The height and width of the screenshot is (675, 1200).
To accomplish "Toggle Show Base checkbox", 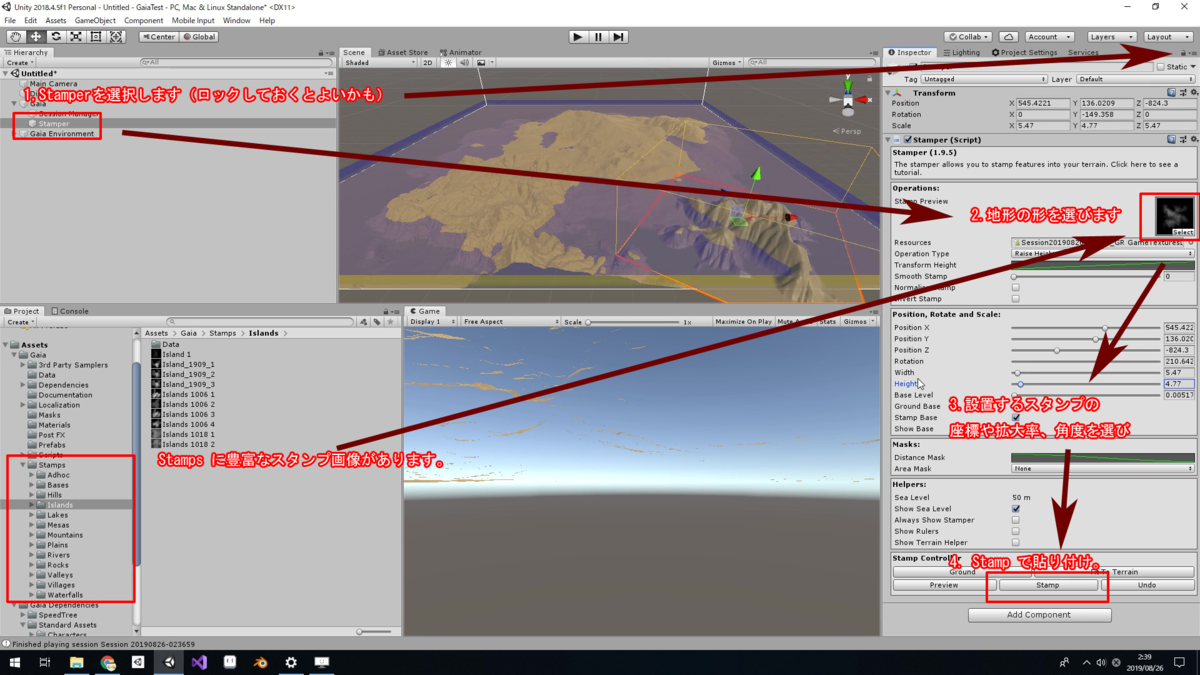I will pos(1016,429).
